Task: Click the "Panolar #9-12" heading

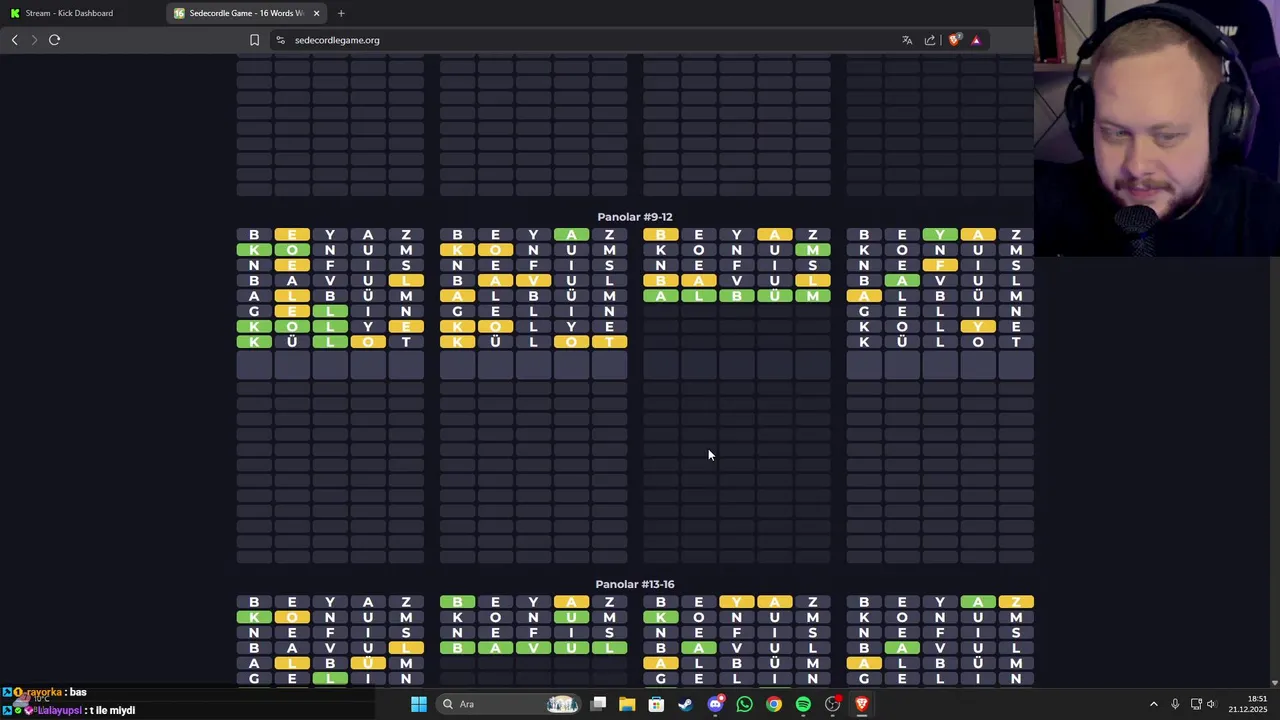Action: [635, 217]
